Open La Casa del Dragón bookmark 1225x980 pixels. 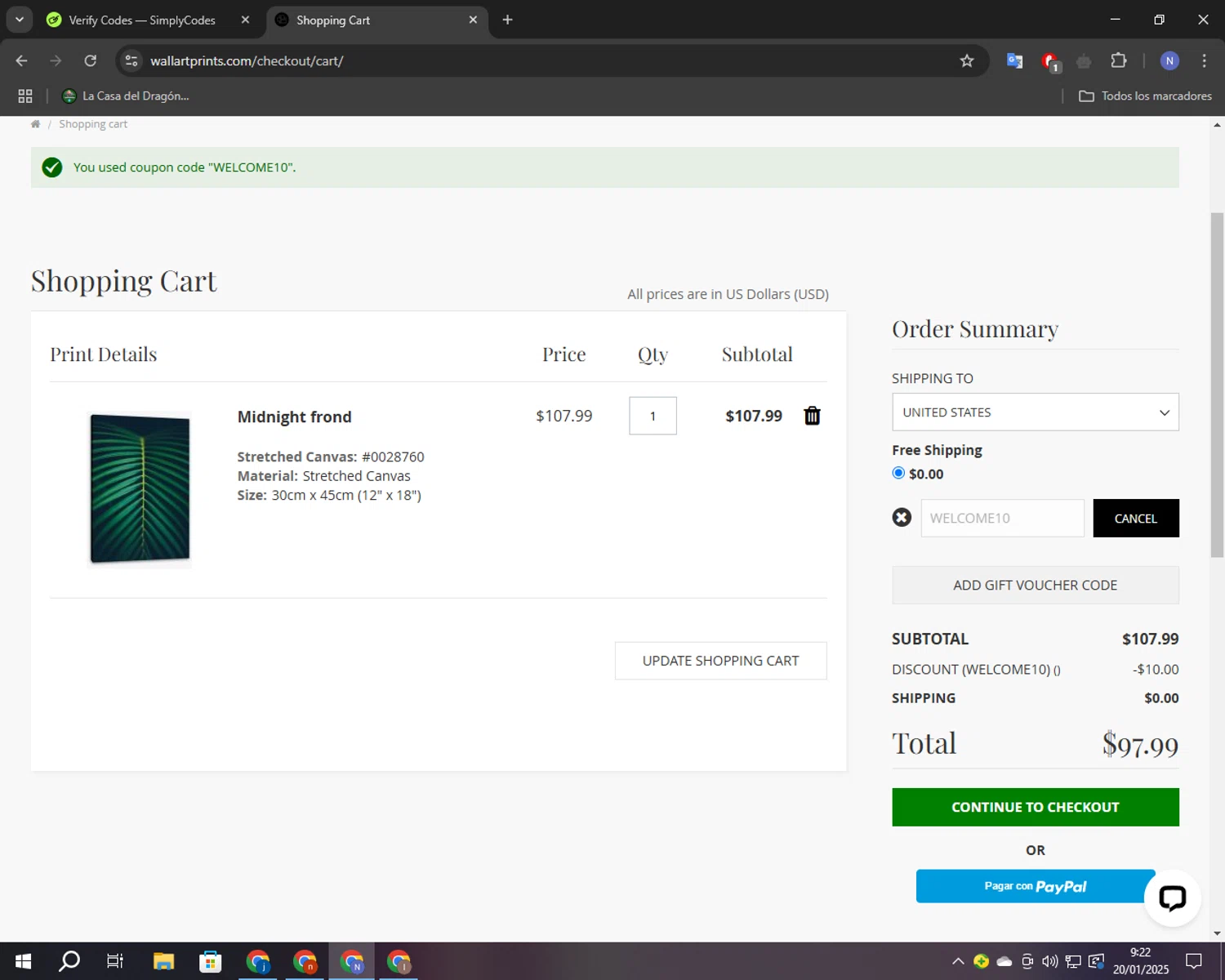(125, 96)
